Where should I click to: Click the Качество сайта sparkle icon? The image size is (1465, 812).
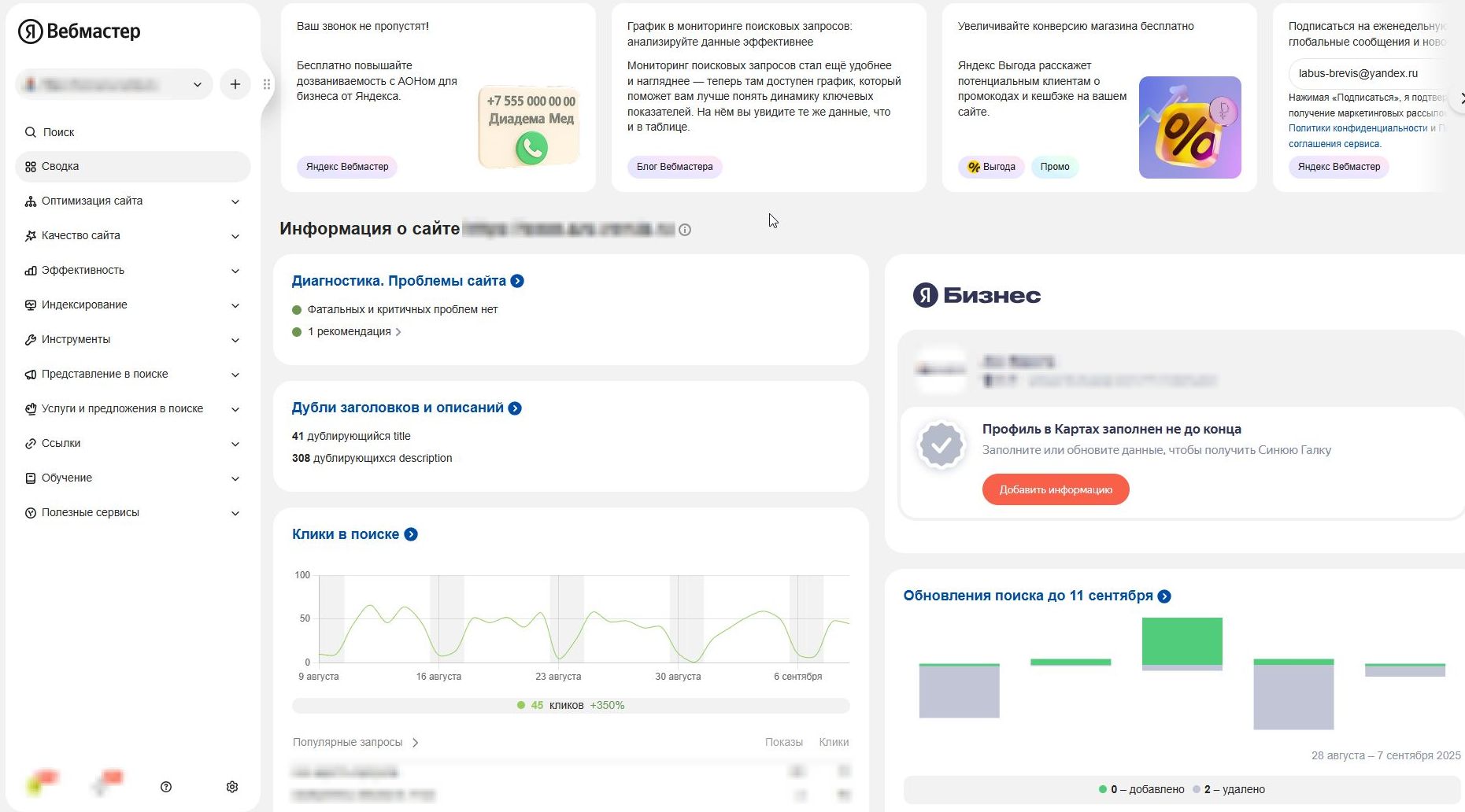point(31,236)
